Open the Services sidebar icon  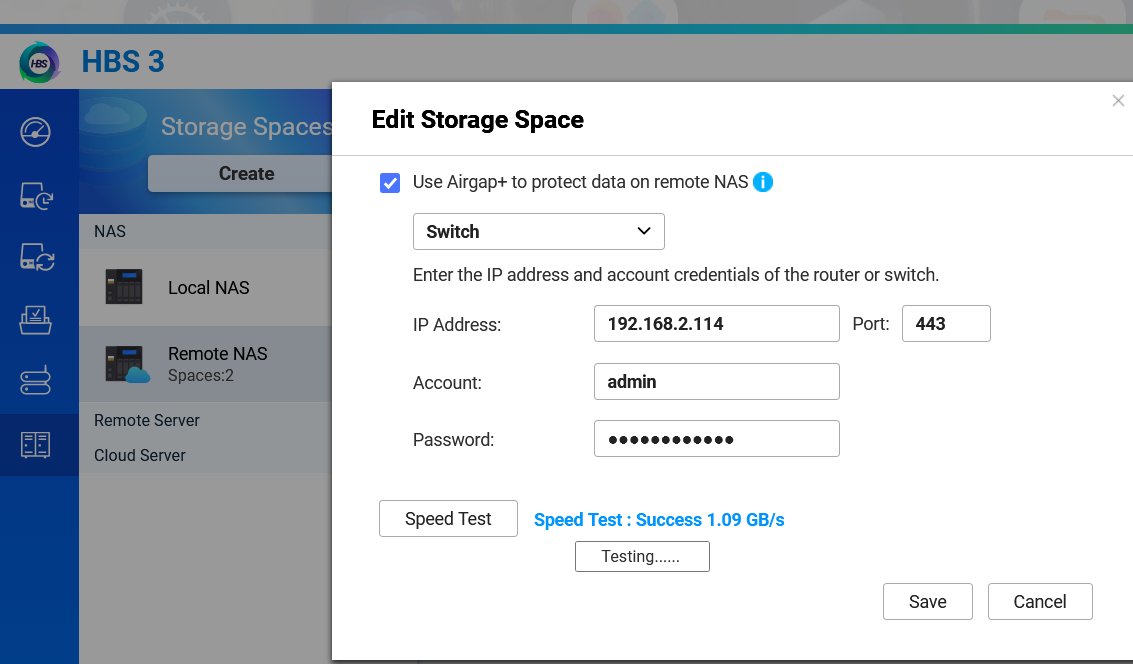tap(36, 382)
